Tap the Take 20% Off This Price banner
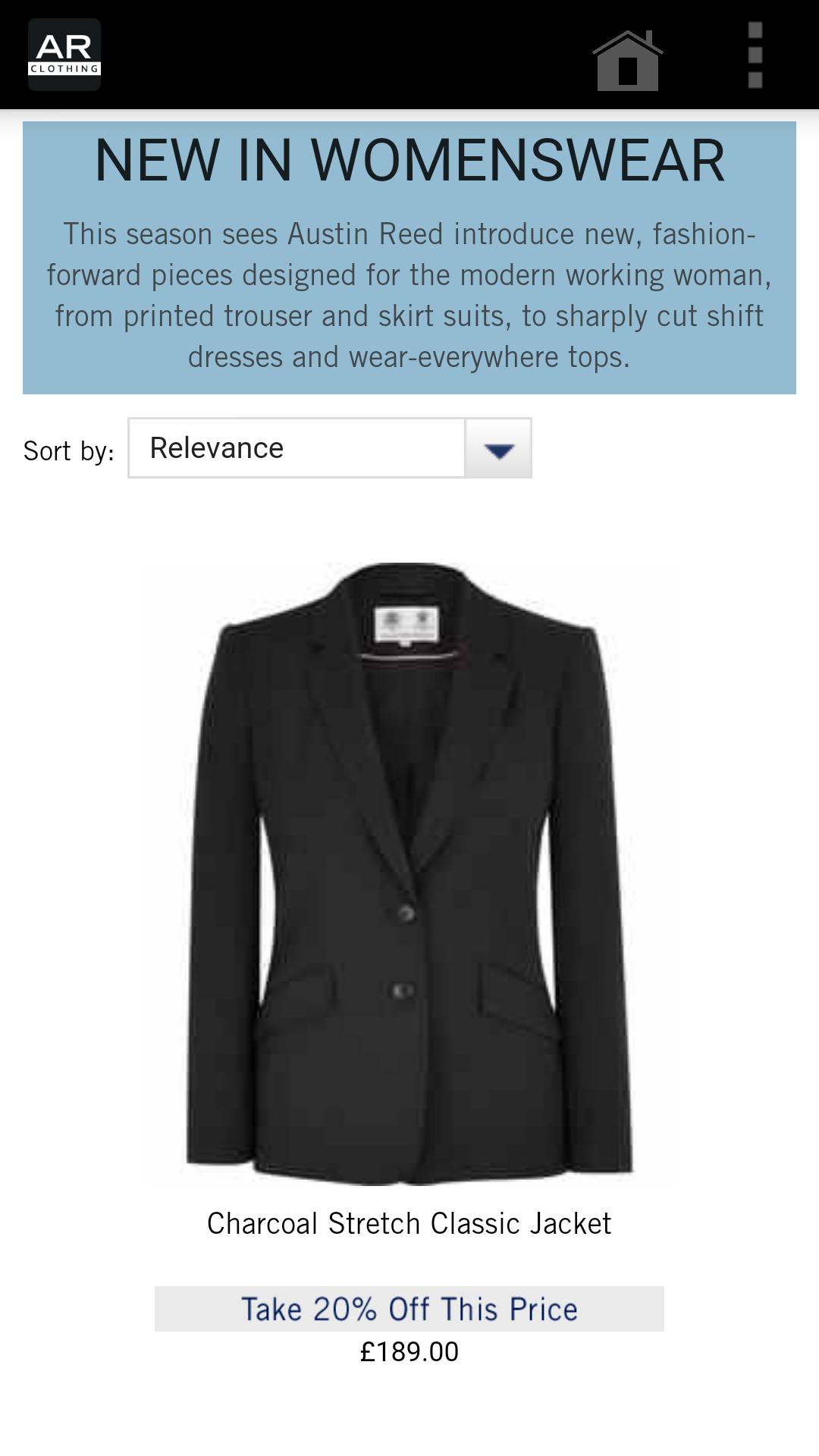Viewport: 819px width, 1456px height. (x=409, y=1309)
